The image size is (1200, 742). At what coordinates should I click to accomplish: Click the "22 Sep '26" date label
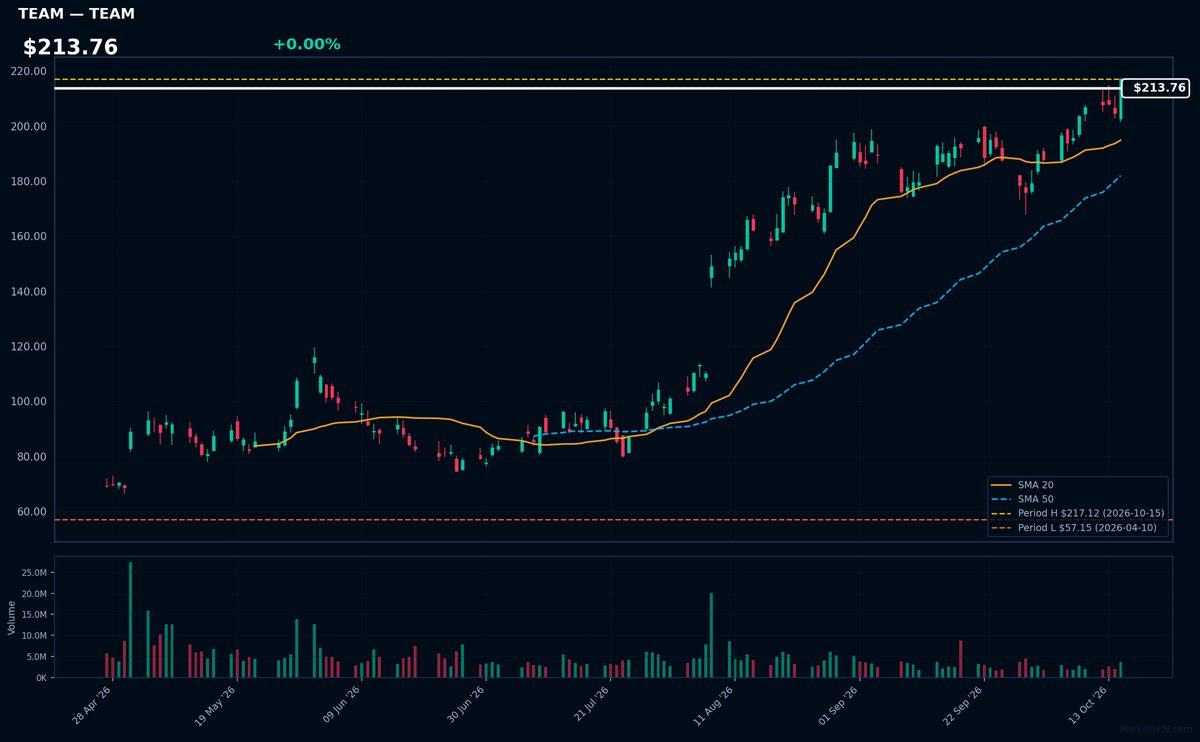pyautogui.click(x=962, y=706)
